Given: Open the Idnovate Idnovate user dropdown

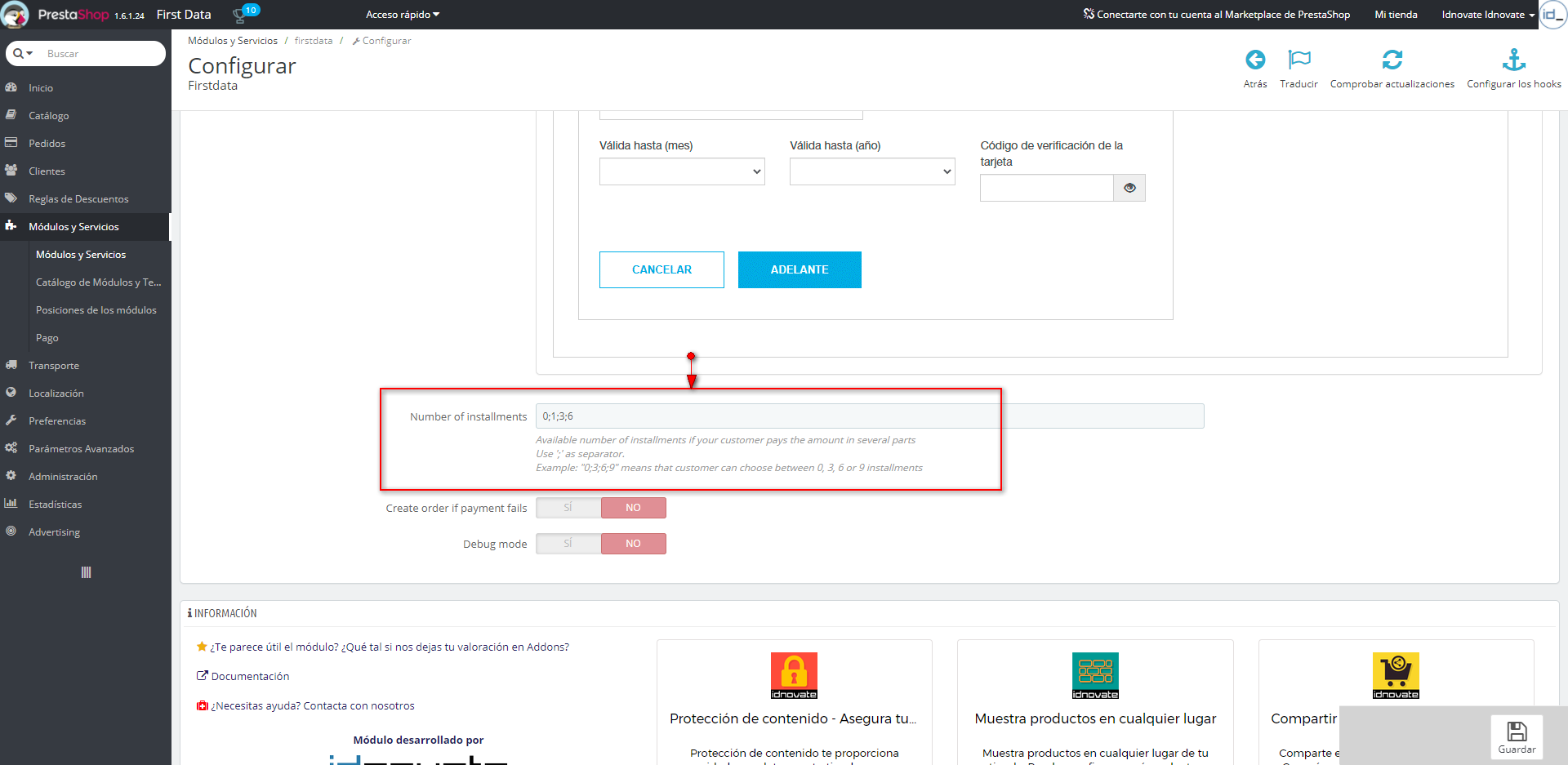Looking at the screenshot, I should [1488, 15].
